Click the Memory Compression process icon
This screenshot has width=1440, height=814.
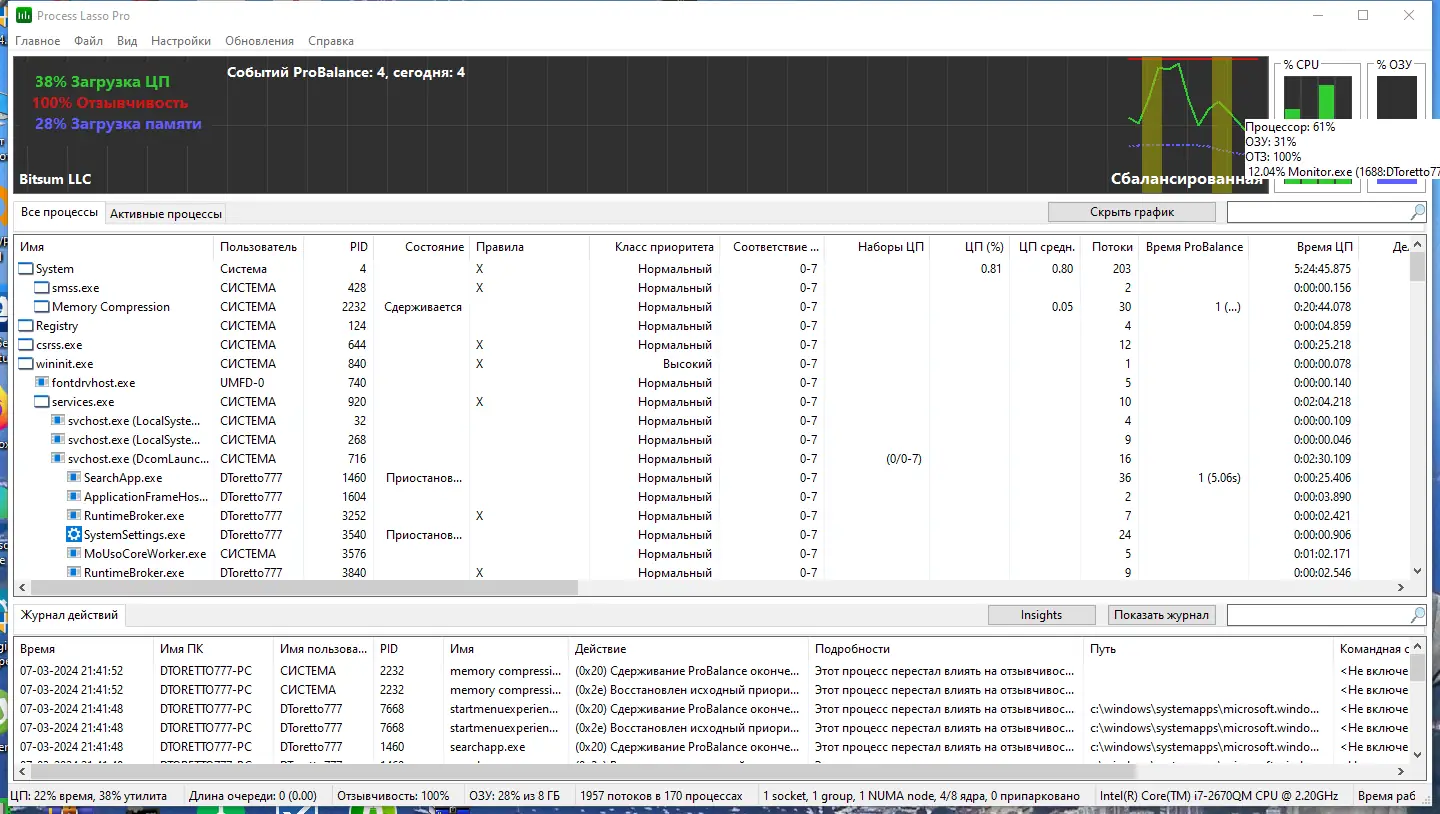pyautogui.click(x=42, y=307)
